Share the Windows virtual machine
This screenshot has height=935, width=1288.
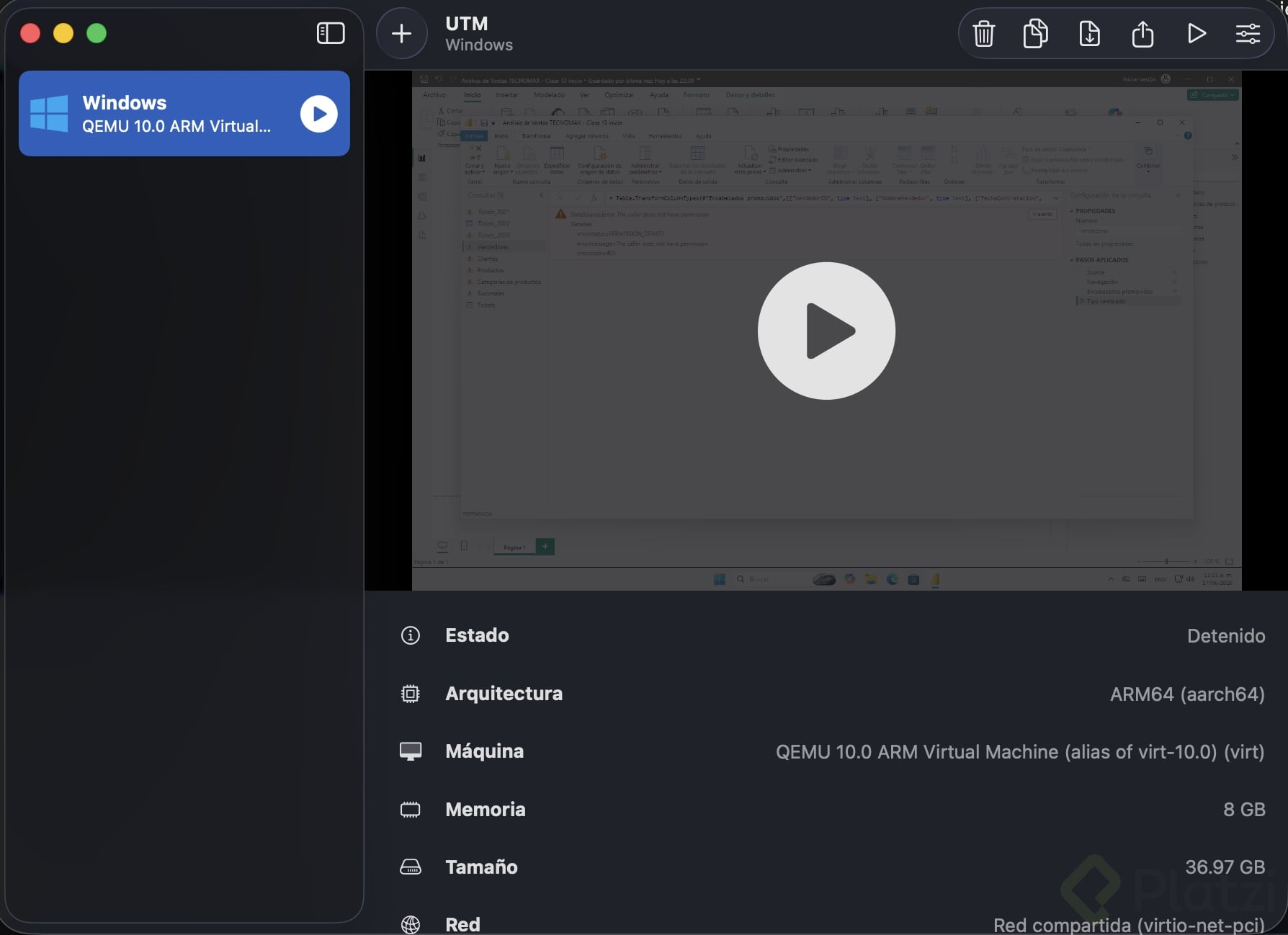pos(1142,33)
